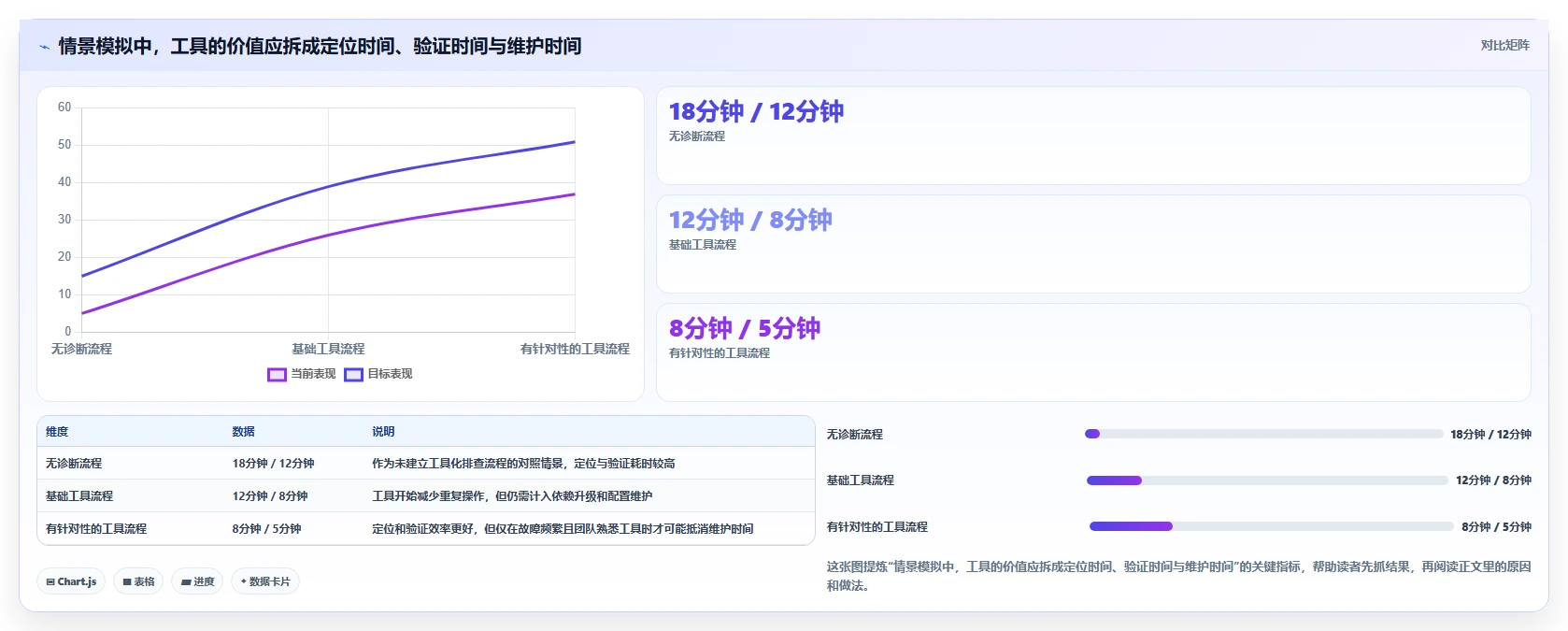Click the 说明 column header
The width and height of the screenshot is (1568, 631).
pos(383,432)
